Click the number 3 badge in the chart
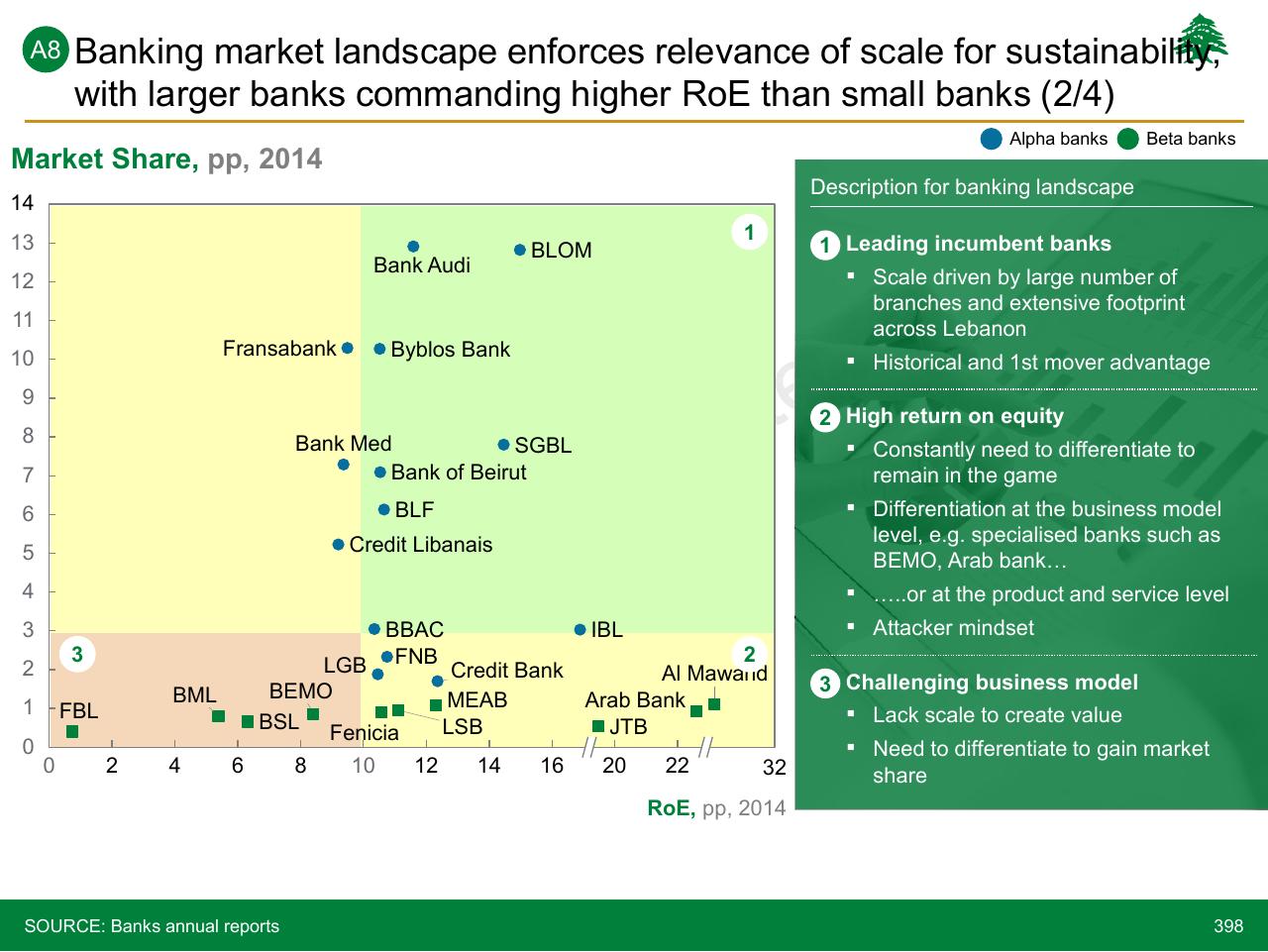The image size is (1268, 952). [76, 654]
